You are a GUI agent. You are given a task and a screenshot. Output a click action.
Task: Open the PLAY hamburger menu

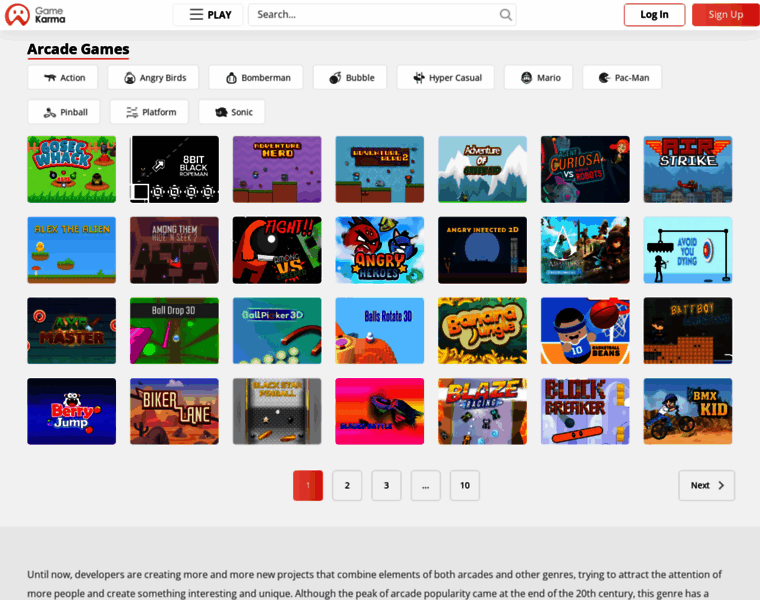[210, 15]
